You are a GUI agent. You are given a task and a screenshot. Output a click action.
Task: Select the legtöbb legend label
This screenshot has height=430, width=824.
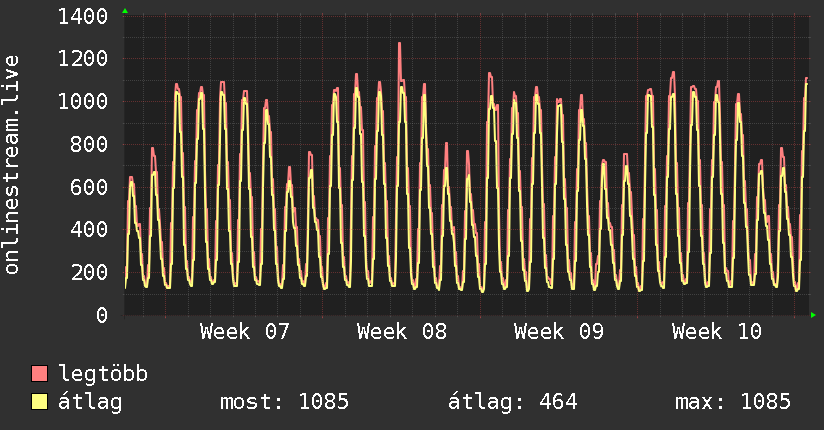click(103, 374)
